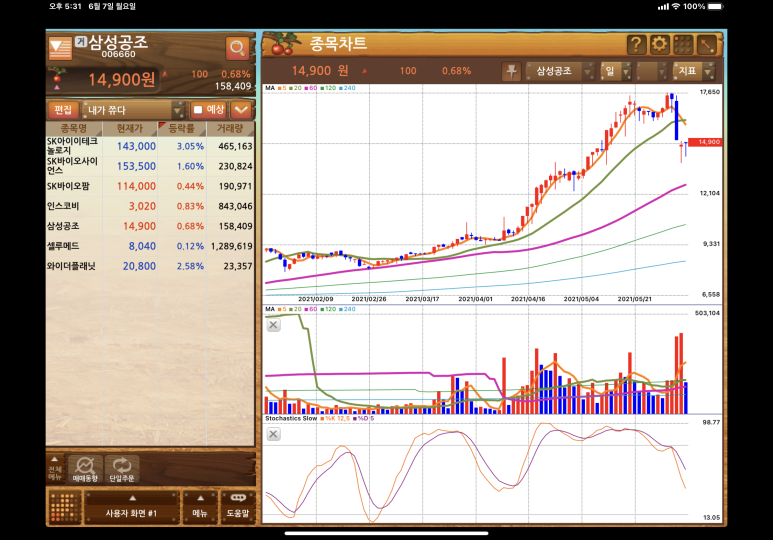Click the 종목차트 panel title

pos(338,44)
